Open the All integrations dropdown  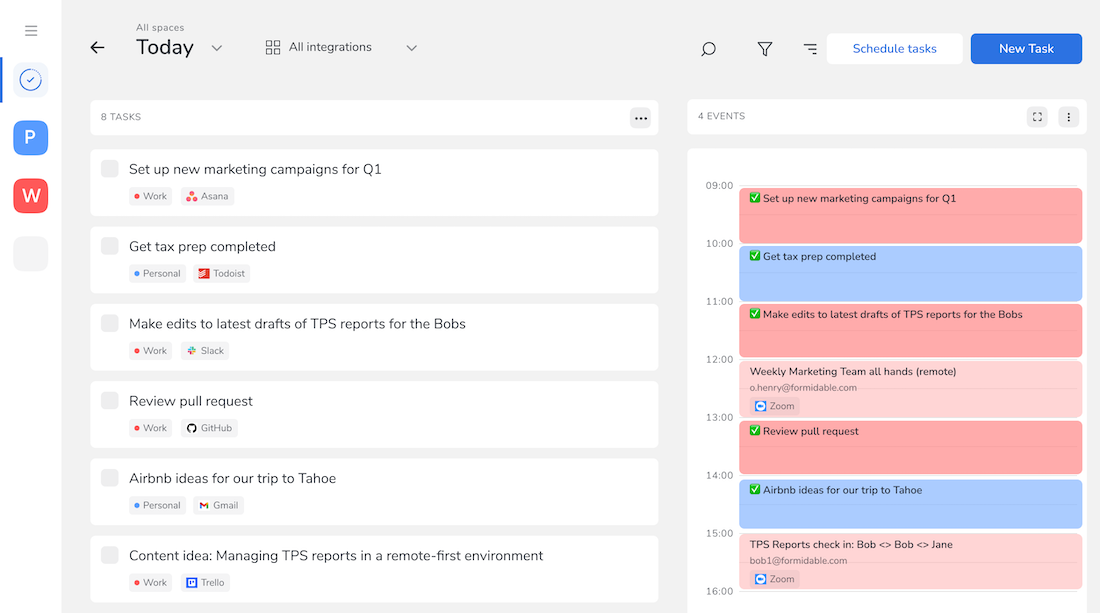click(x=410, y=46)
